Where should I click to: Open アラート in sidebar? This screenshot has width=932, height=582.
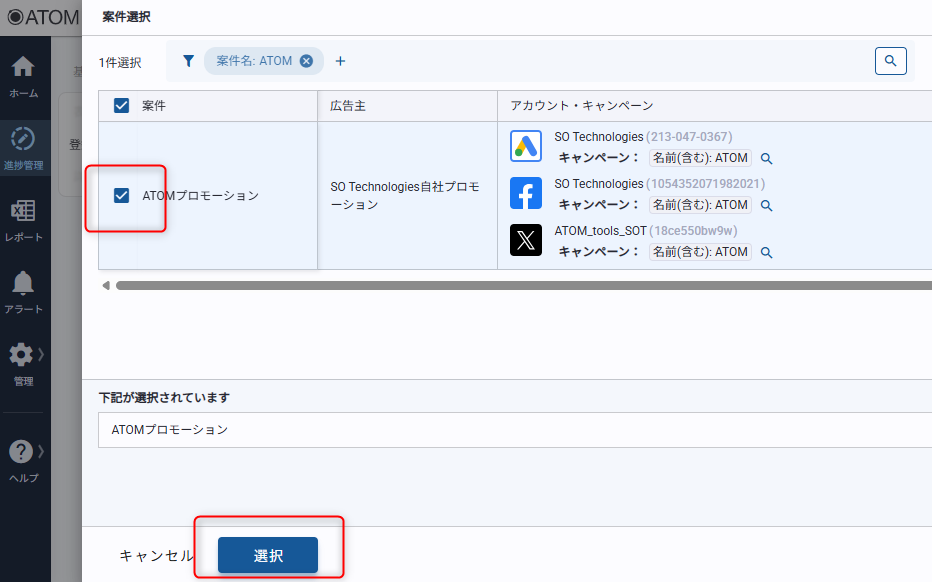pos(24,290)
